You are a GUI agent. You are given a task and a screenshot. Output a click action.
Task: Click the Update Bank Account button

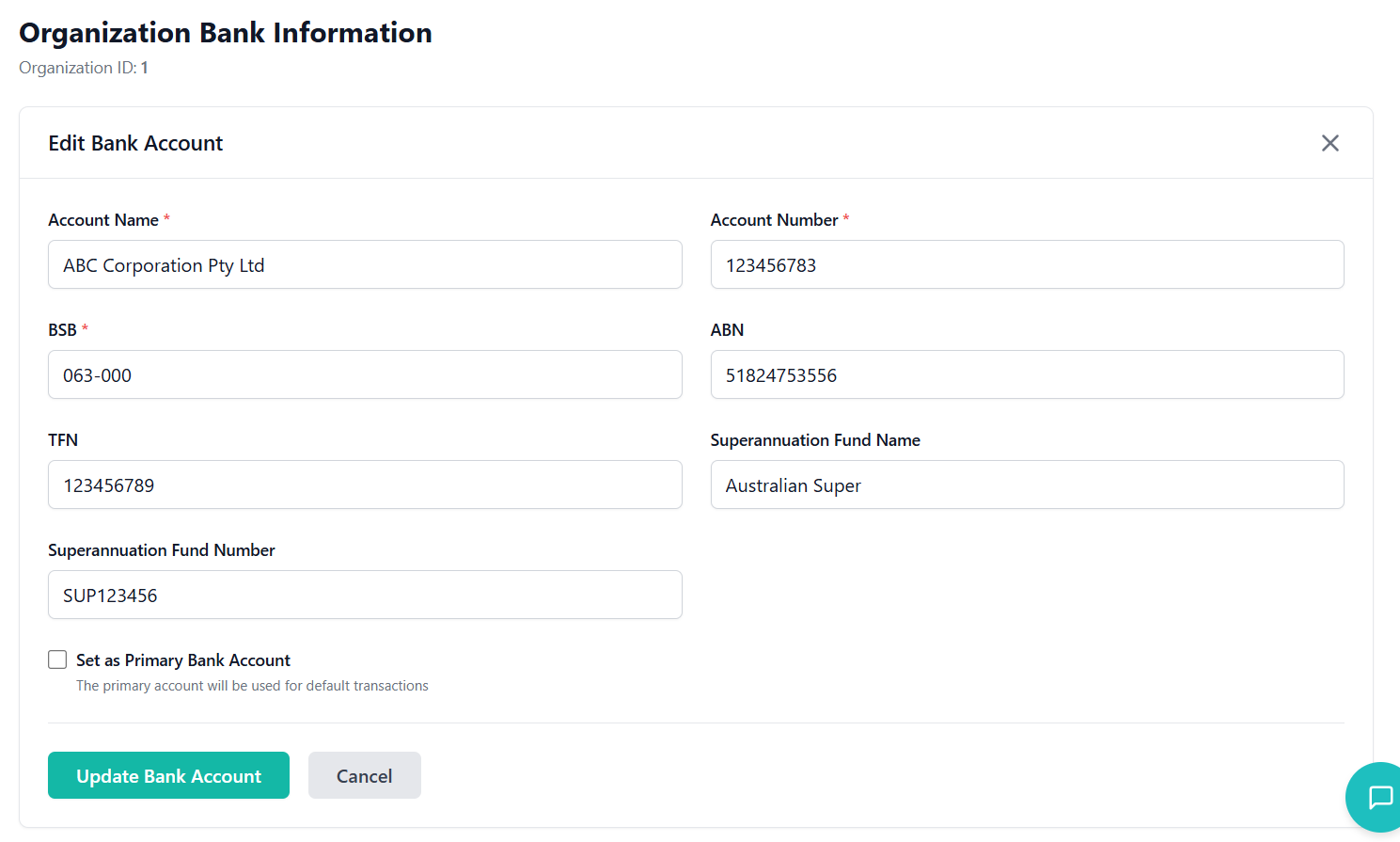168,775
